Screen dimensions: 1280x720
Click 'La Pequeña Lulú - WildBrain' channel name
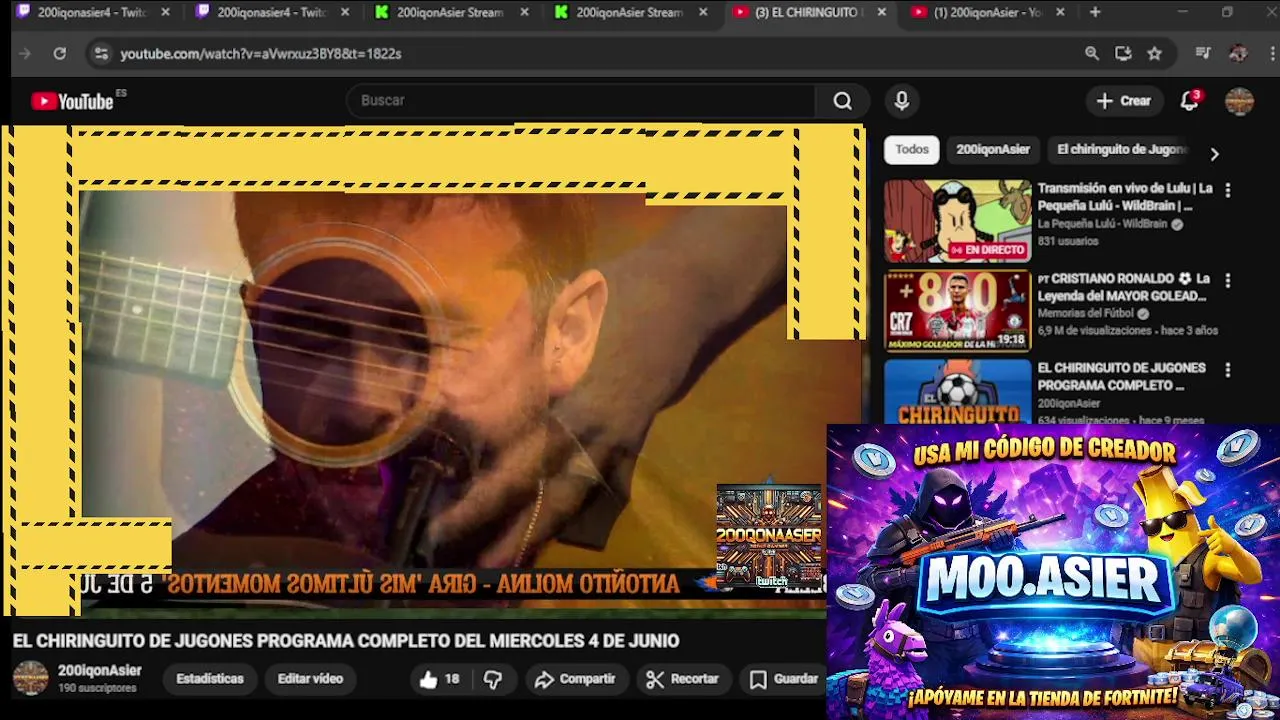[1102, 224]
